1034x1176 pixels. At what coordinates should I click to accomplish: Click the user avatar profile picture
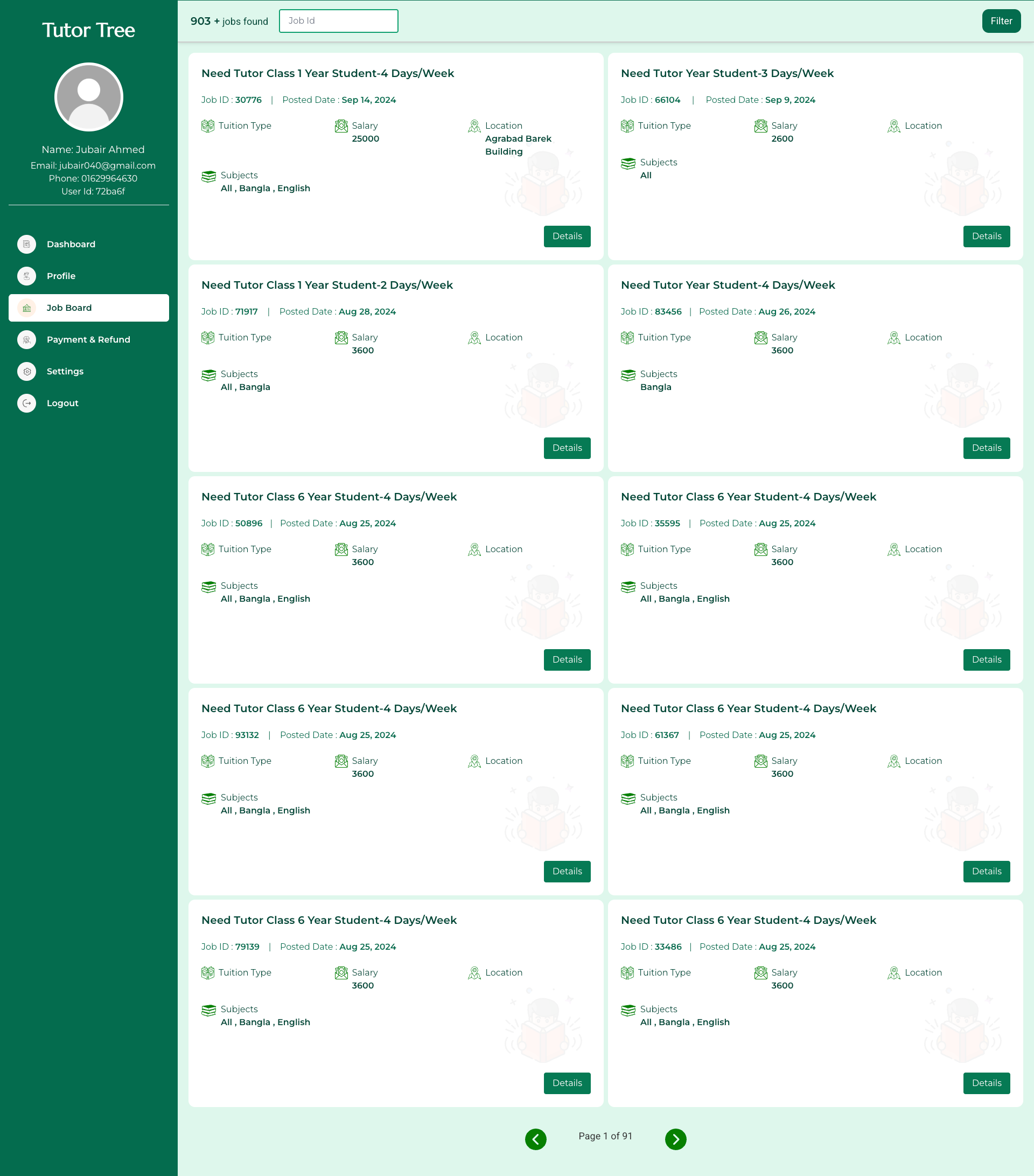pos(88,96)
